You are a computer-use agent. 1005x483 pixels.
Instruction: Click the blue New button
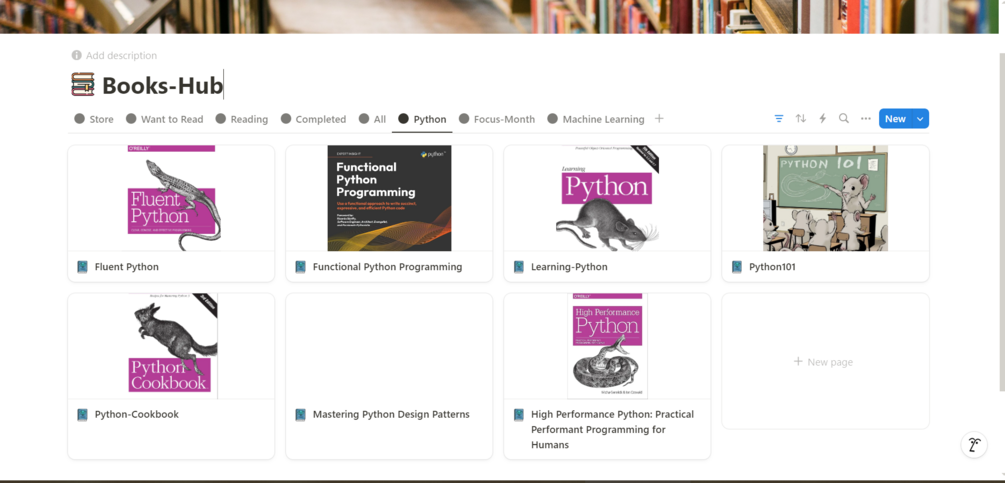click(894, 119)
